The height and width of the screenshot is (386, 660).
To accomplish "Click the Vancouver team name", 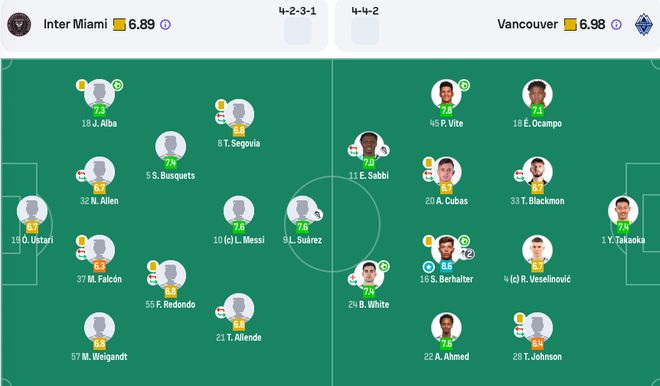I will [x=527, y=24].
